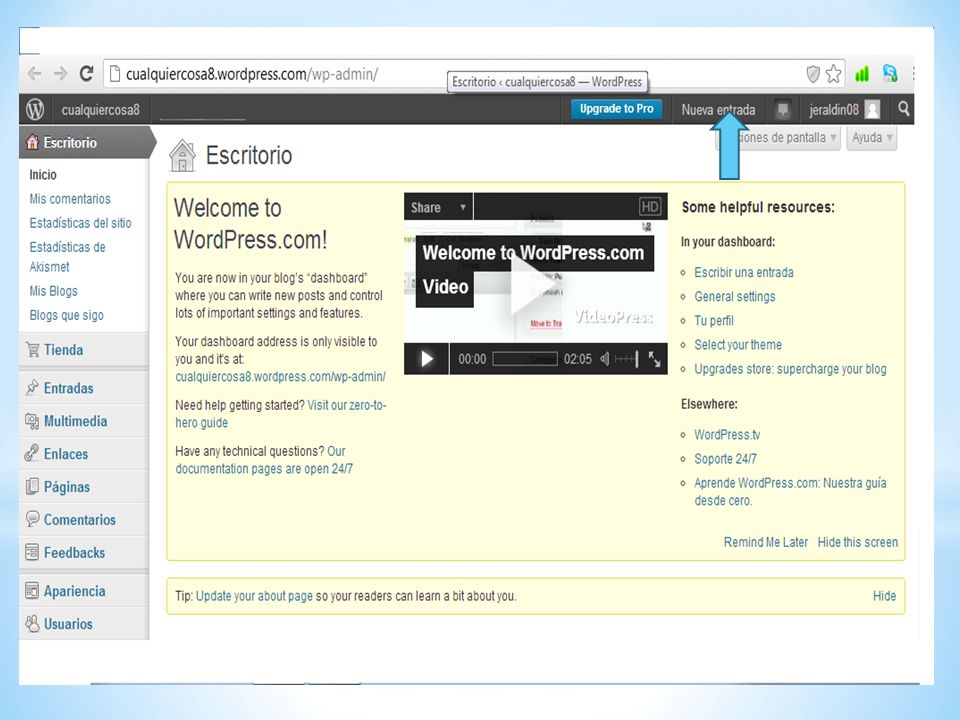This screenshot has height=720, width=960.
Task: Click the large center play overlay
Action: coord(533,285)
